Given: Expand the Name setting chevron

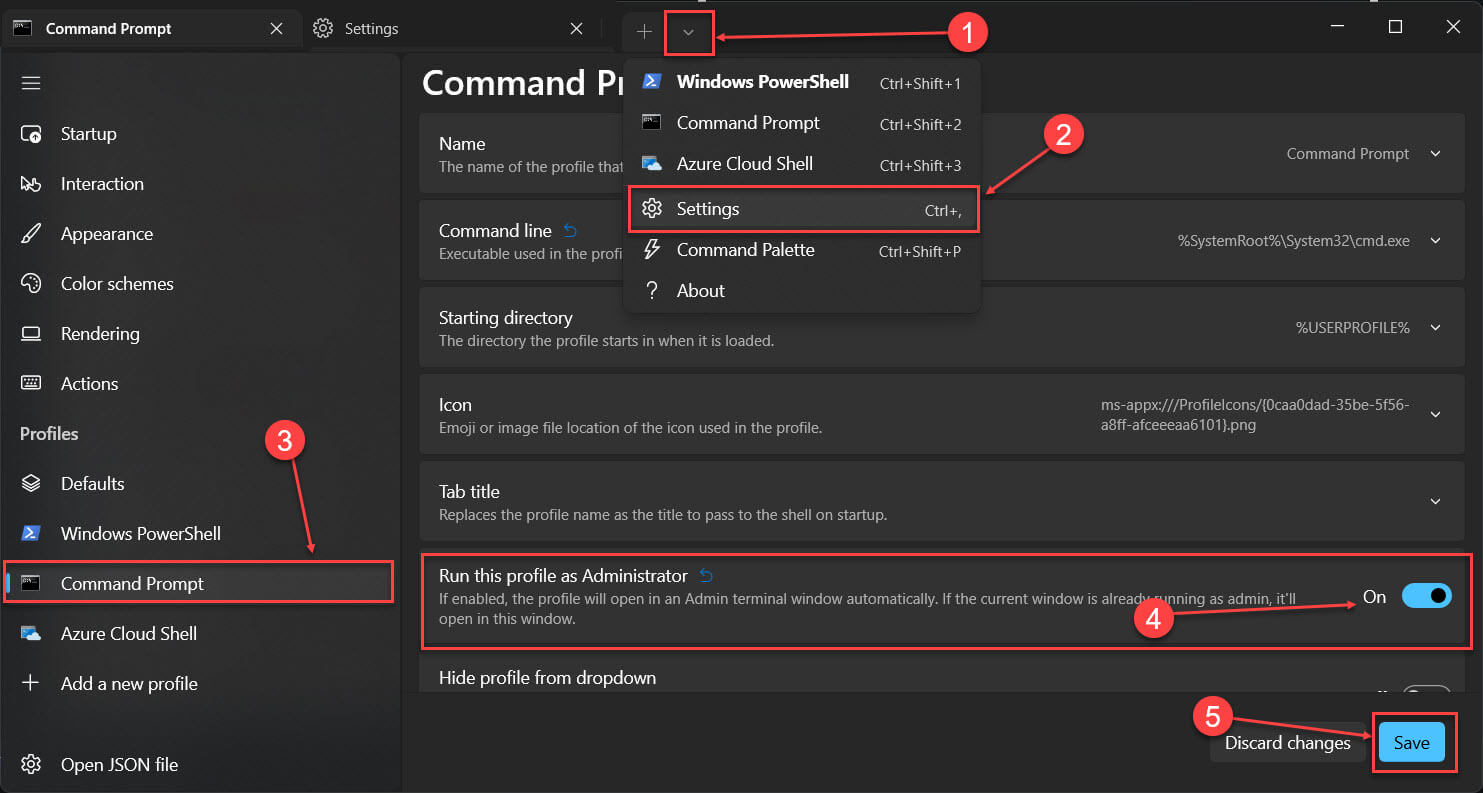Looking at the screenshot, I should (x=1435, y=154).
